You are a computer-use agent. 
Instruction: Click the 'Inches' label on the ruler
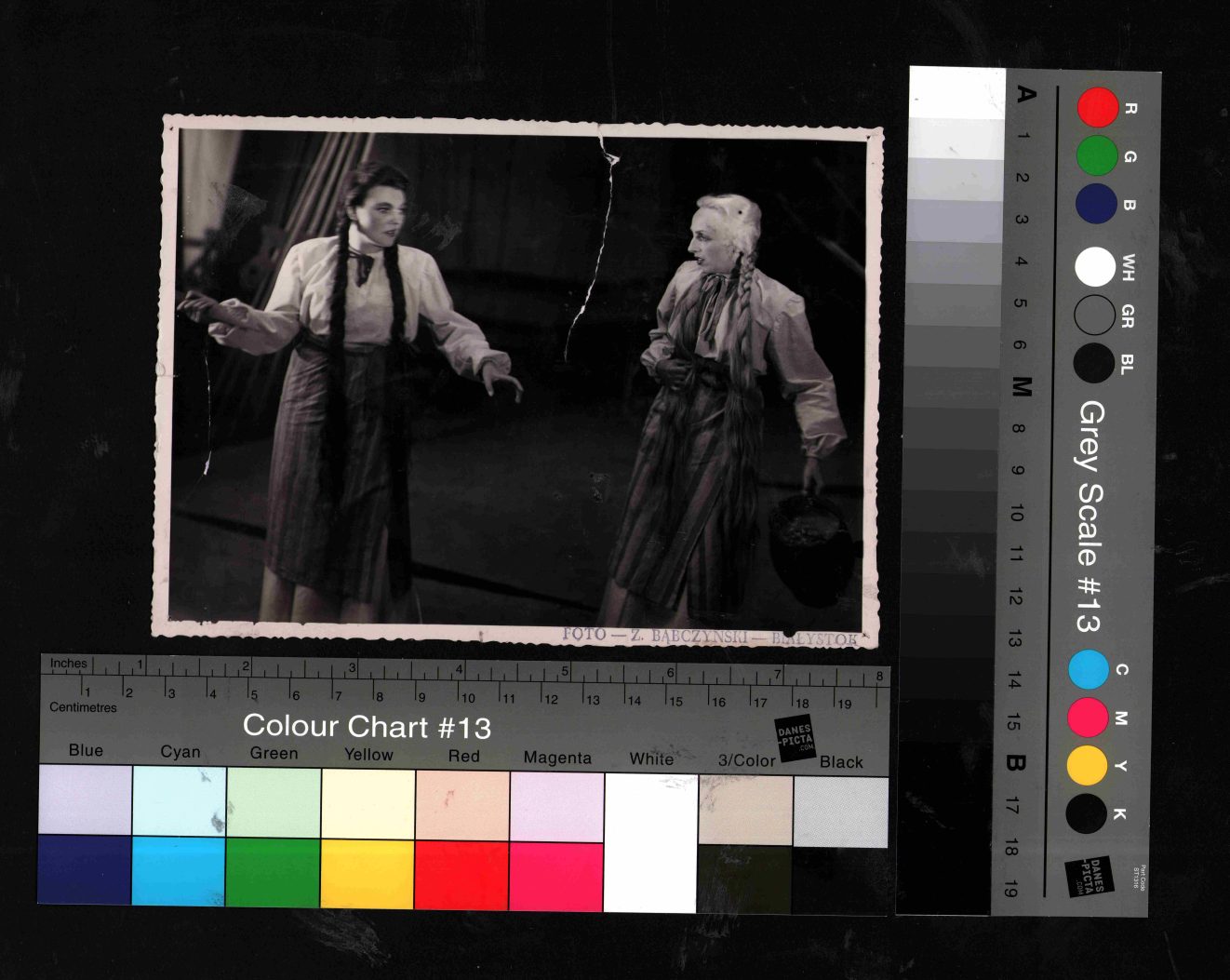click(x=69, y=664)
